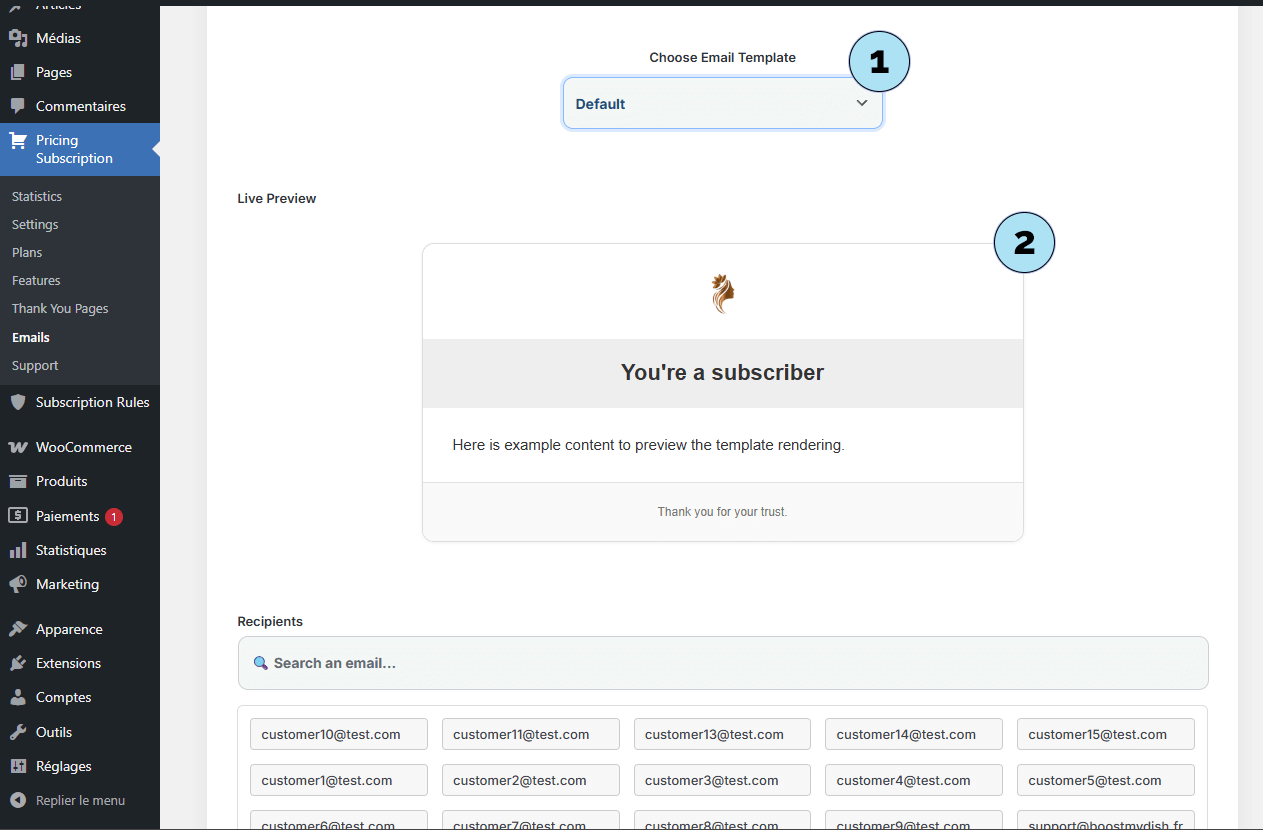This screenshot has height=830, width=1263.
Task: Select recipient customer3@test.com
Action: [x=722, y=780]
